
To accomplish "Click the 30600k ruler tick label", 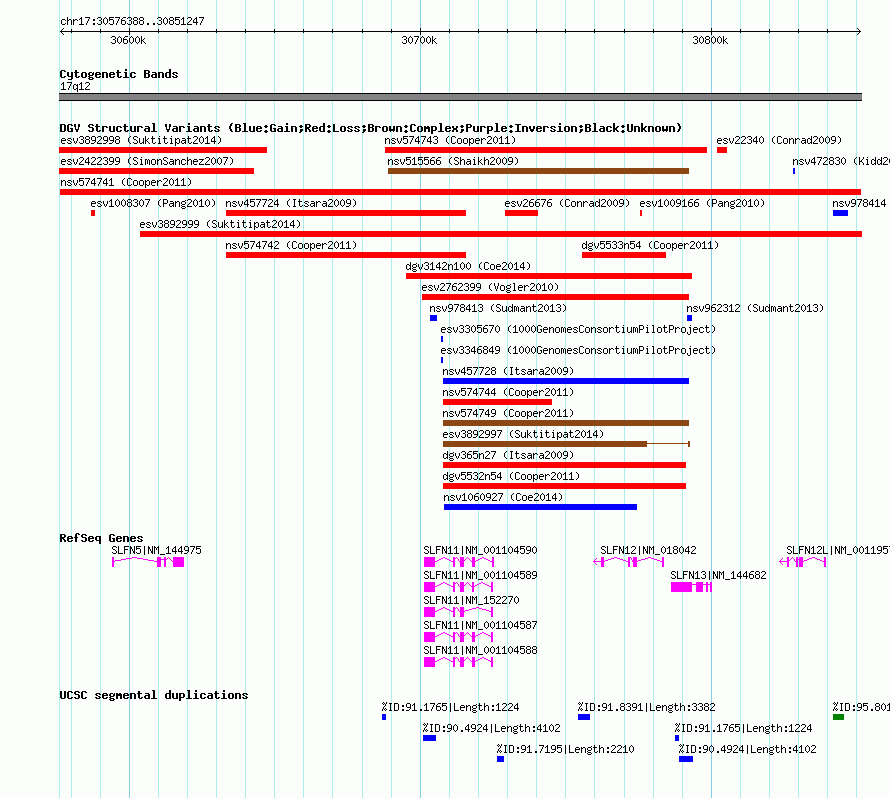I will (128, 40).
